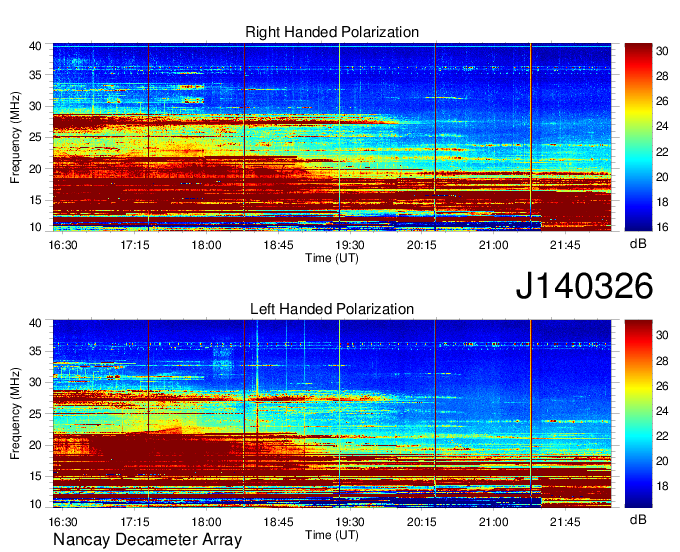The height and width of the screenshot is (552, 680).
Task: Click the "18:00" time tick on top plot
Action: (206, 245)
